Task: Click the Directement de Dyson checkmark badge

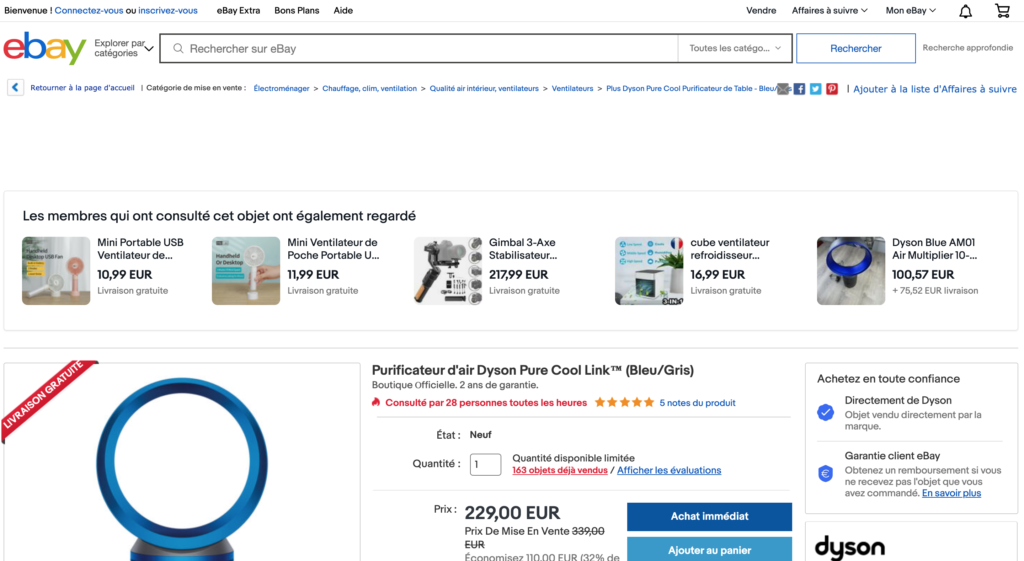Action: 825,412
